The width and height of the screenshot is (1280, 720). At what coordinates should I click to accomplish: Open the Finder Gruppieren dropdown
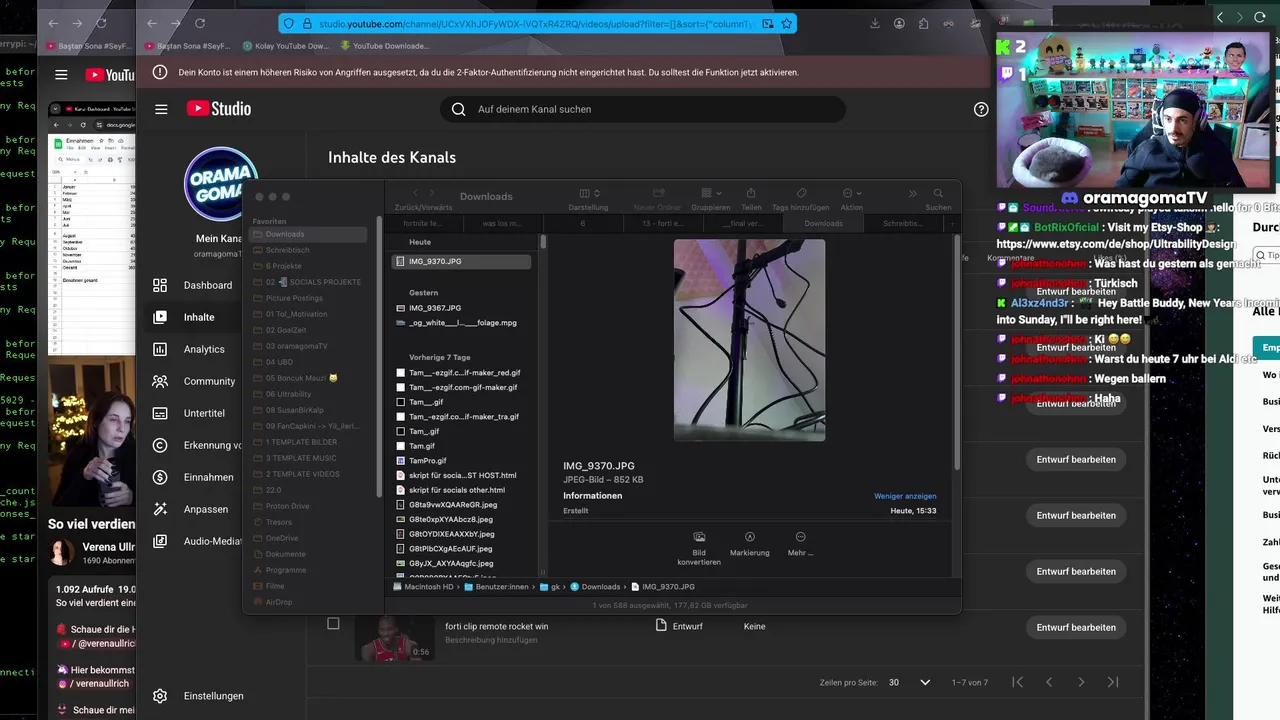tap(711, 193)
